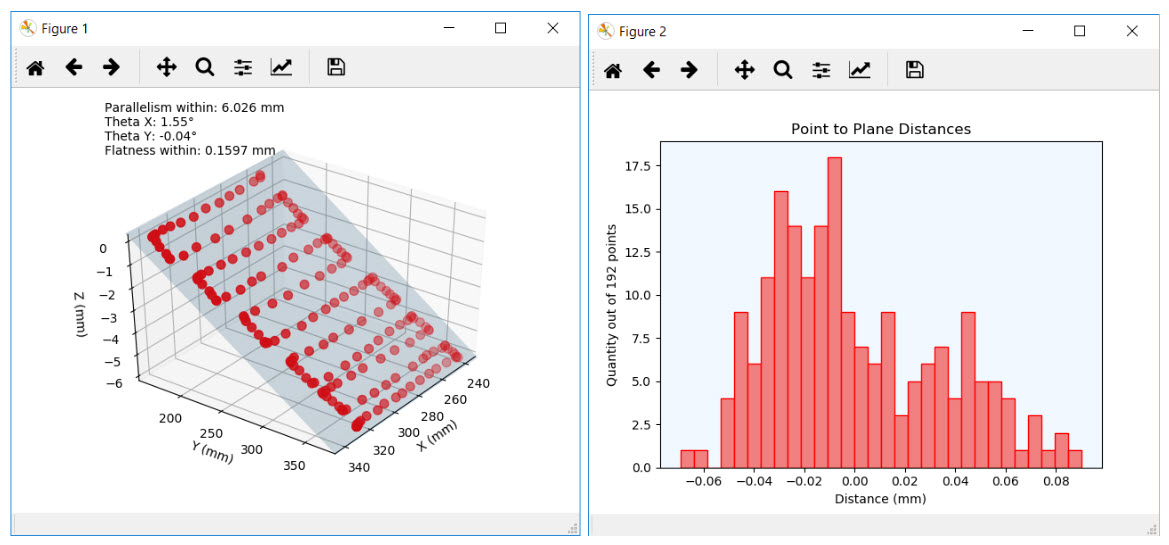Open Configure subplots sliders in Figure 1

243,68
